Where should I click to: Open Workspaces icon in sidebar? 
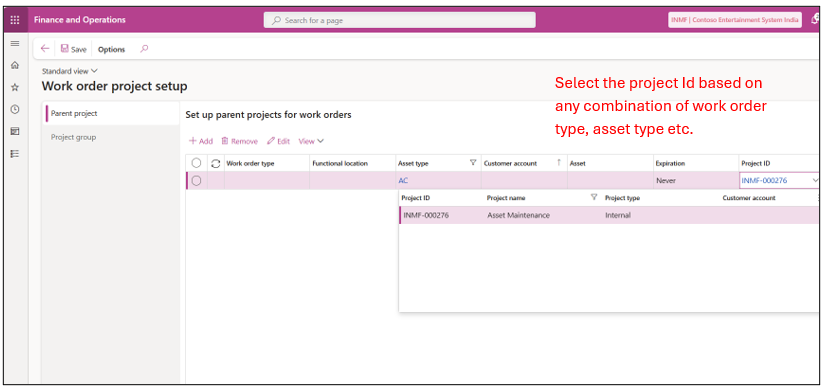tap(15, 131)
